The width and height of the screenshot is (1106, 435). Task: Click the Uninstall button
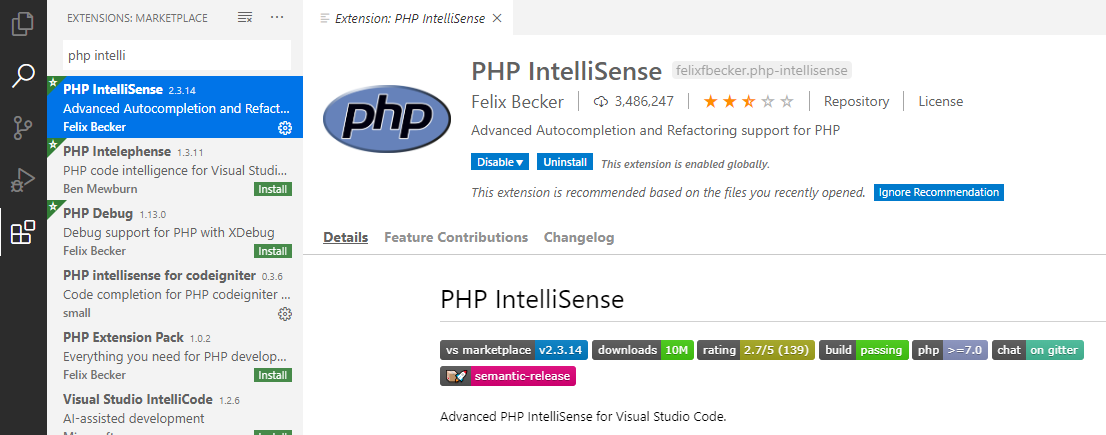click(x=565, y=162)
